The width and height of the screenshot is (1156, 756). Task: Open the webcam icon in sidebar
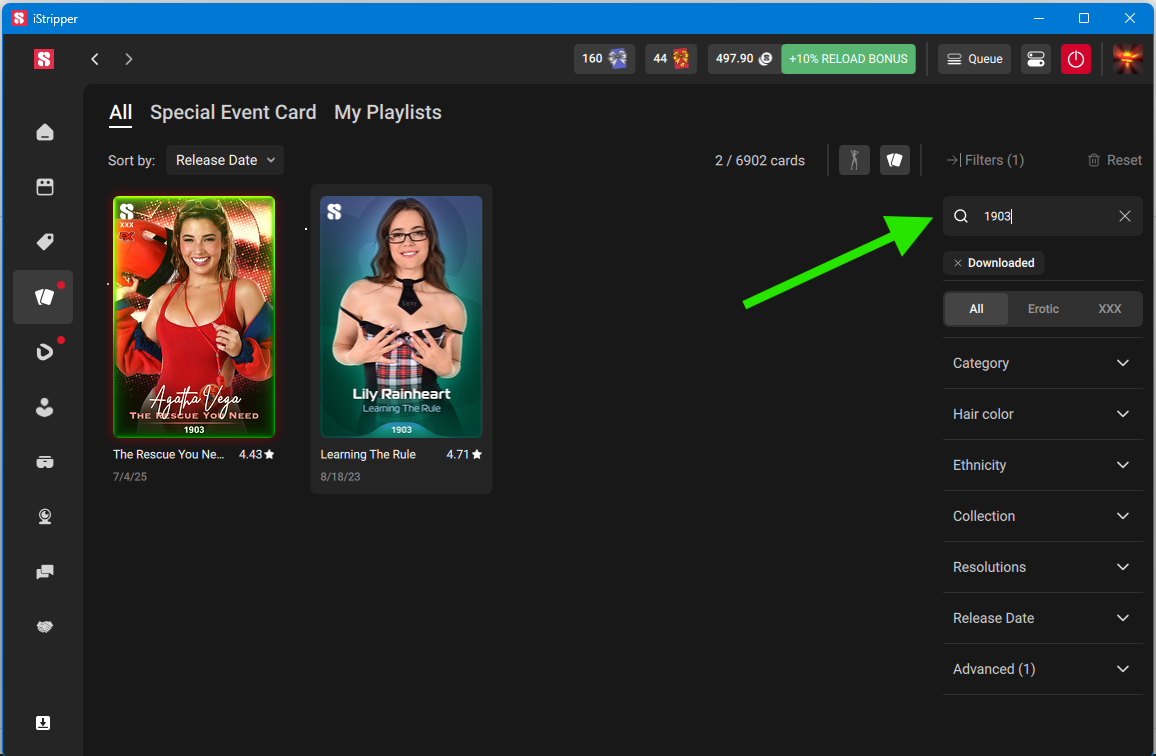(44, 517)
